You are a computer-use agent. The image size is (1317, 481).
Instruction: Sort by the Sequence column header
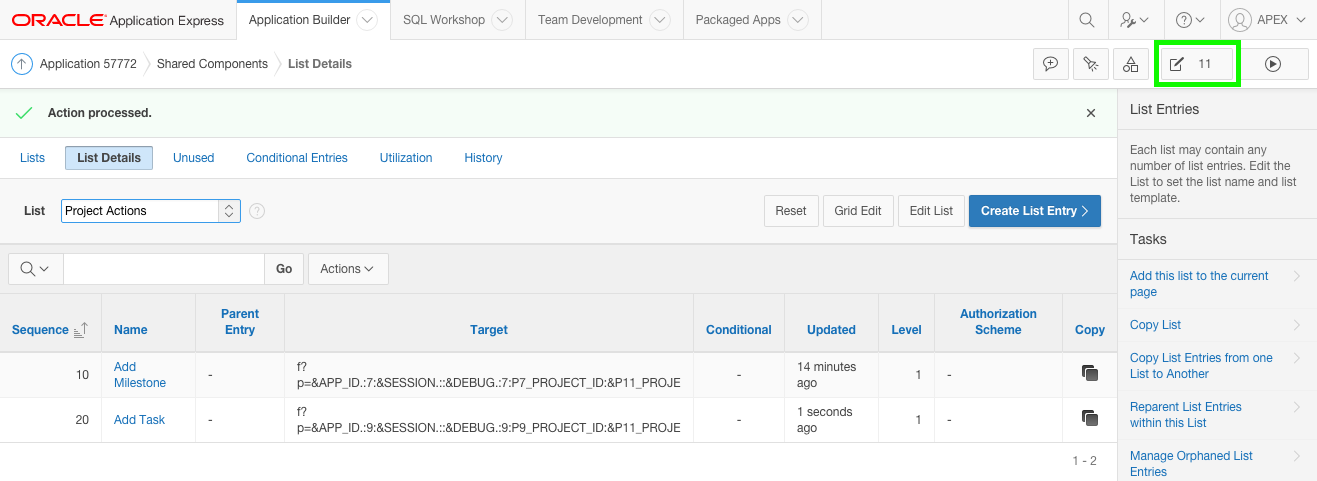point(41,330)
